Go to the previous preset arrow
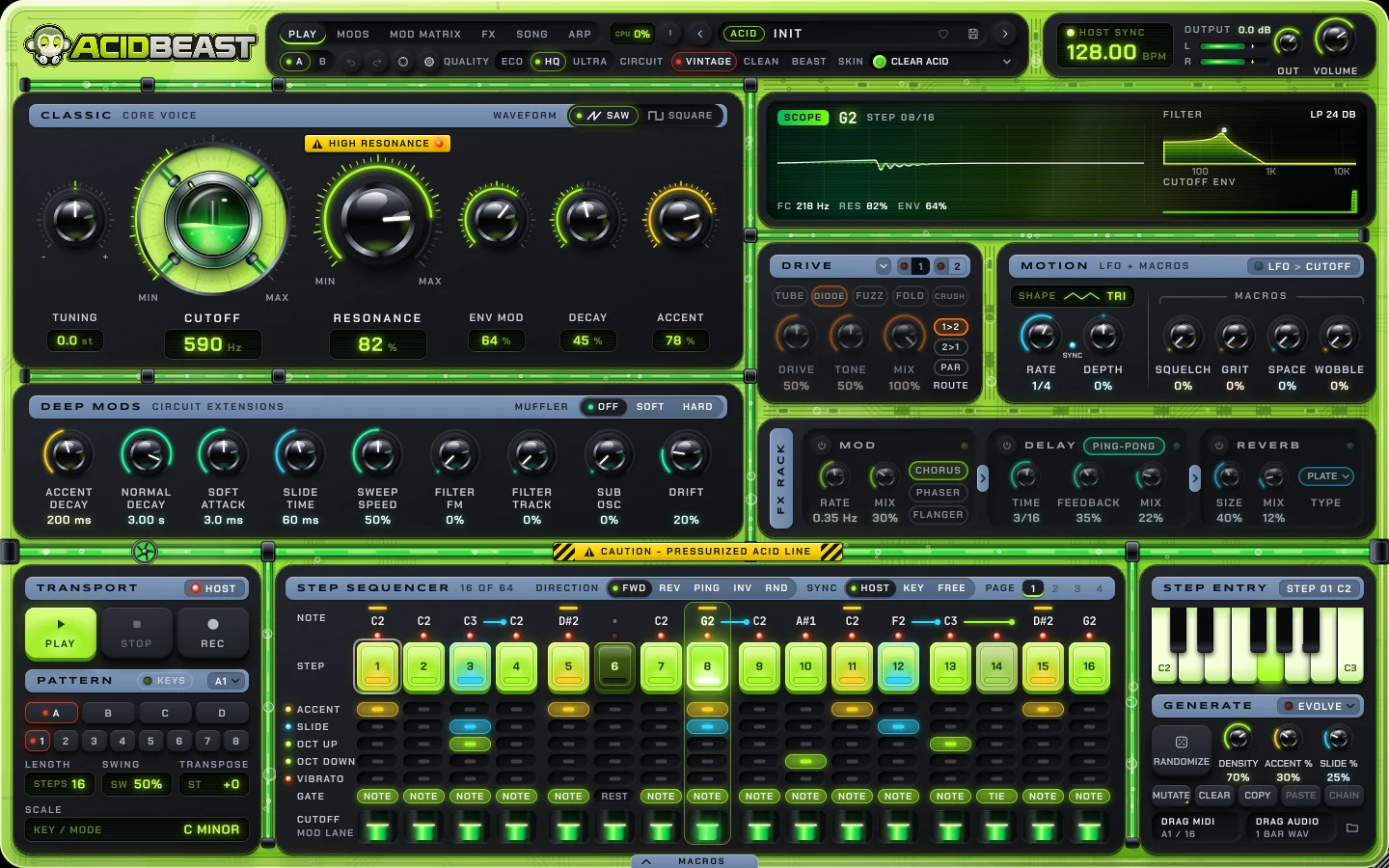 pyautogui.click(x=700, y=34)
